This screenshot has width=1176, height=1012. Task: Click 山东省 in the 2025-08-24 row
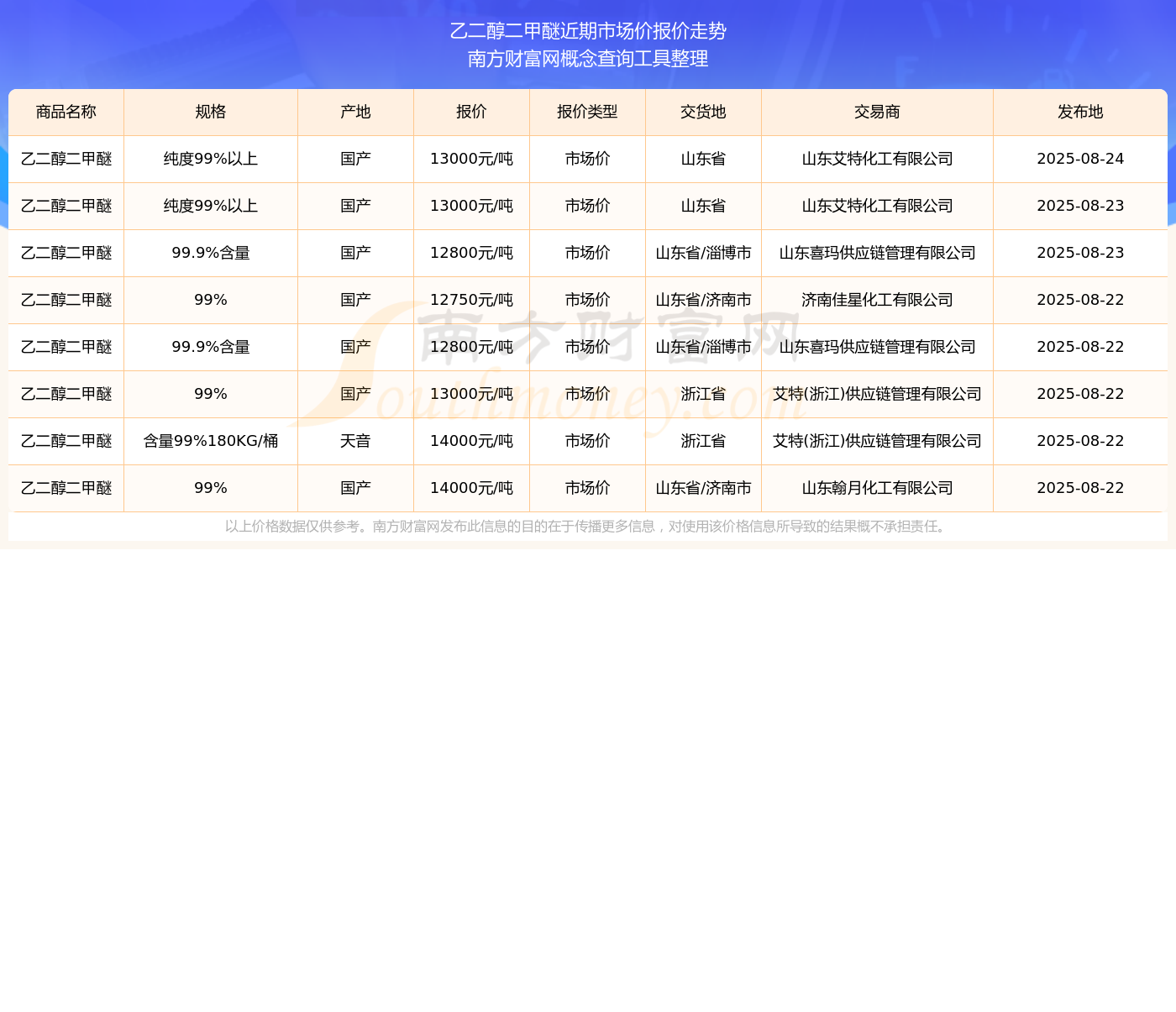point(703,159)
